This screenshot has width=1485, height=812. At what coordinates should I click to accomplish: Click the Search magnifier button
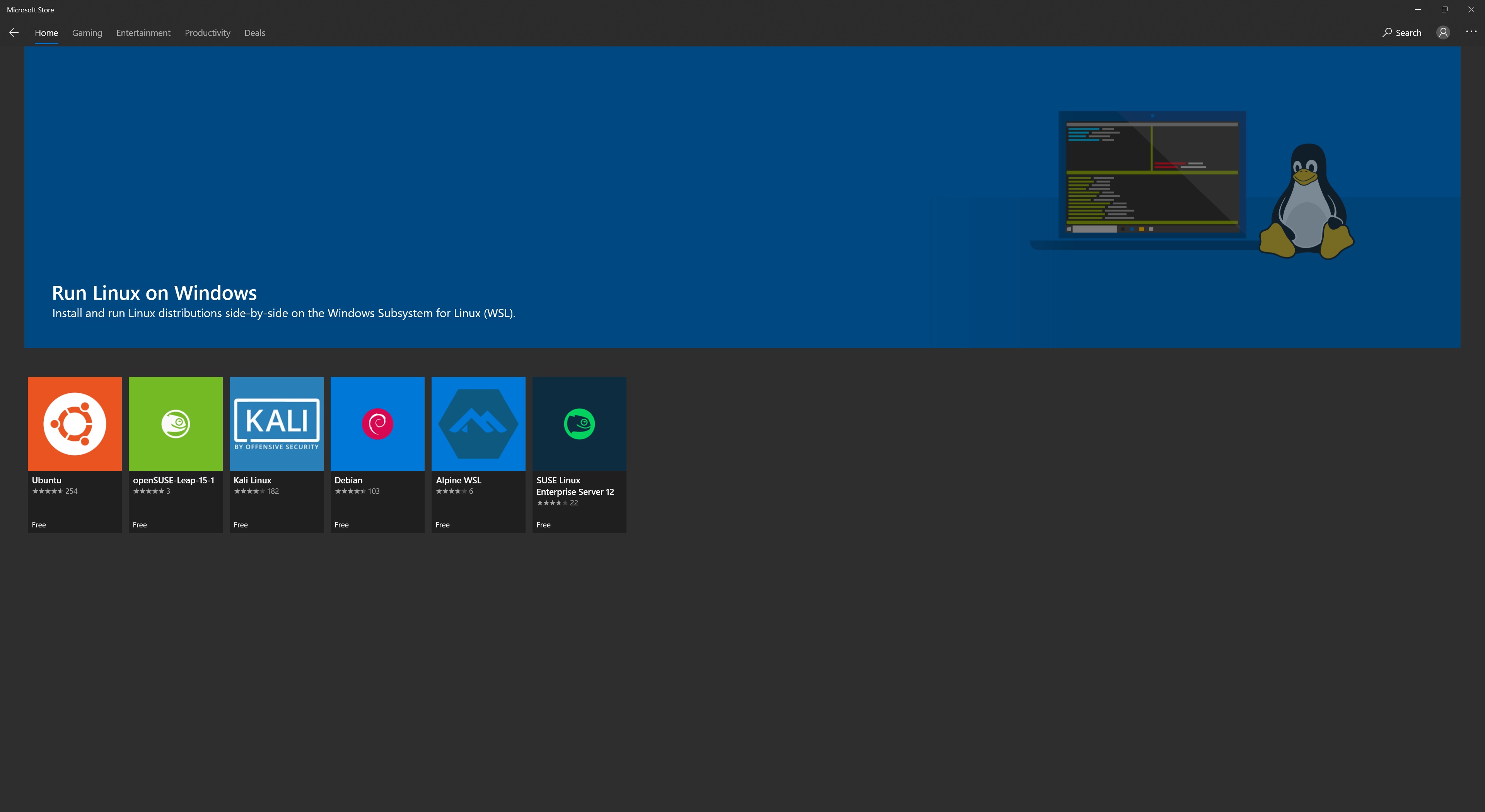(1401, 33)
